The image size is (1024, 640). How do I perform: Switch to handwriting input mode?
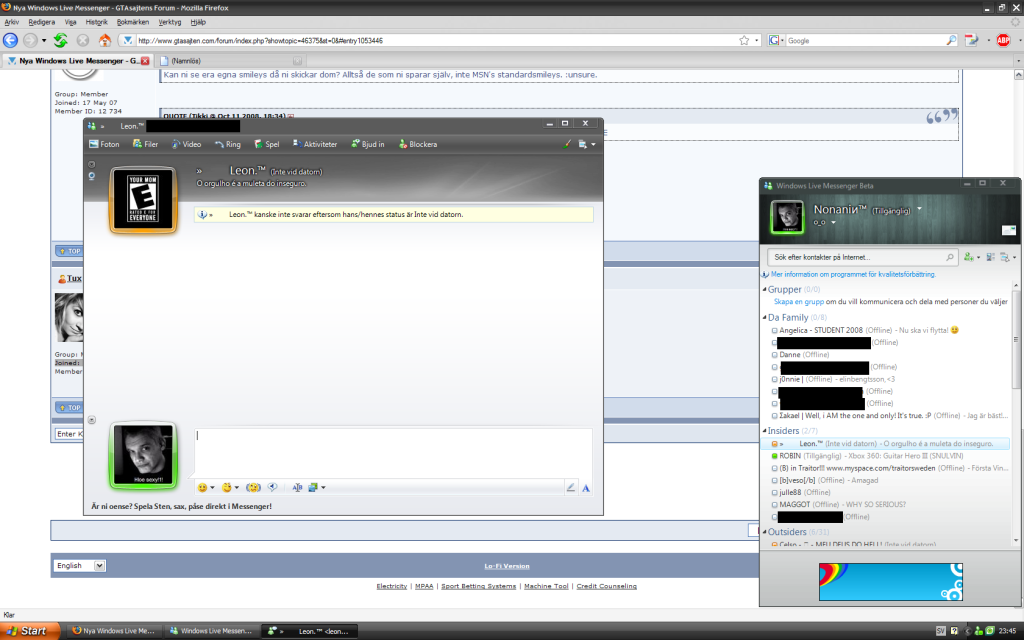570,487
